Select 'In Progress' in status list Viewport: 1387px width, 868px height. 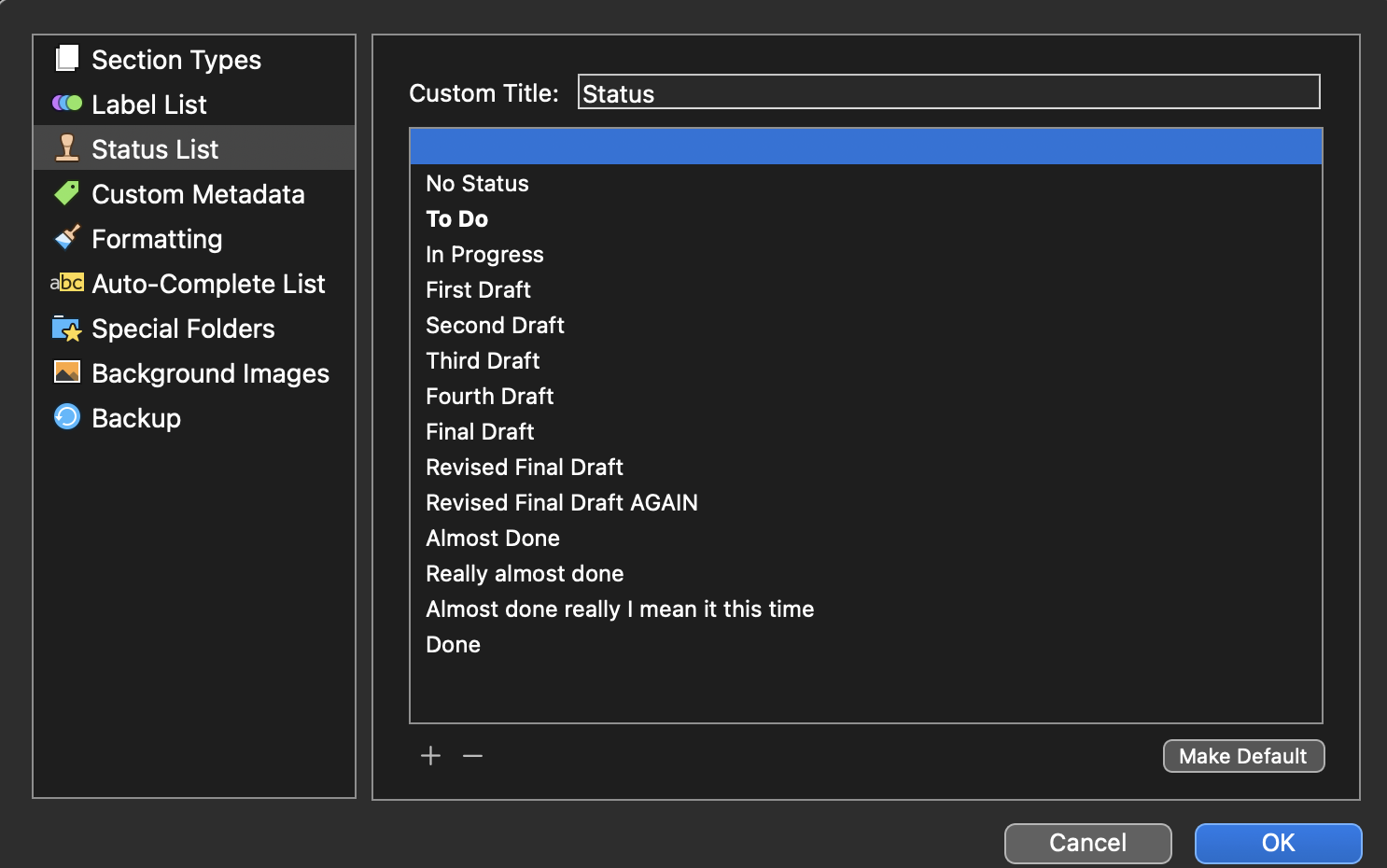866,254
